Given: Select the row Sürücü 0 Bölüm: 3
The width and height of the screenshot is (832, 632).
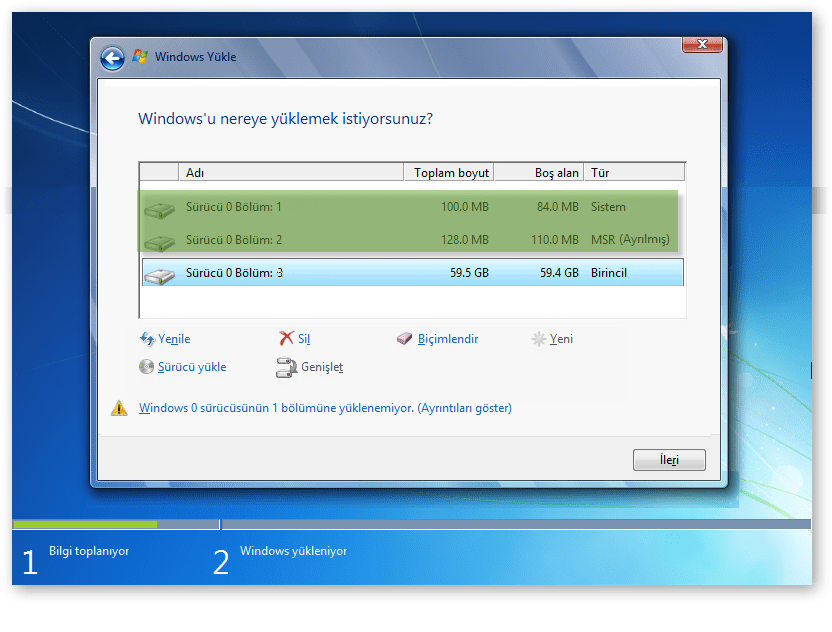Looking at the screenshot, I should coord(413,272).
